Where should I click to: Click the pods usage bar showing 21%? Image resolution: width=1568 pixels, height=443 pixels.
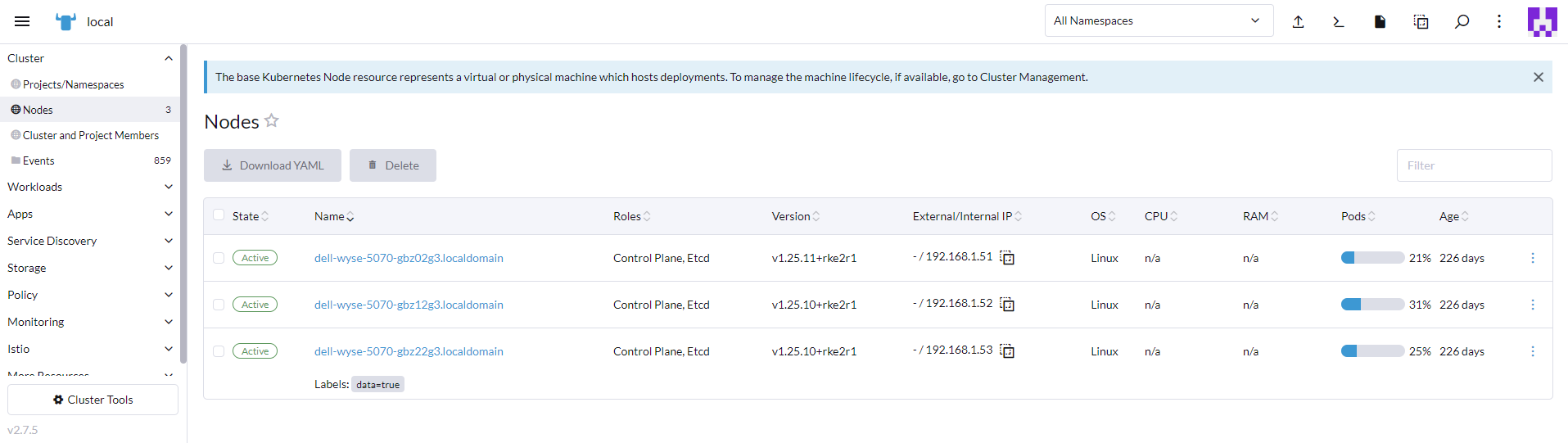coord(1372,258)
